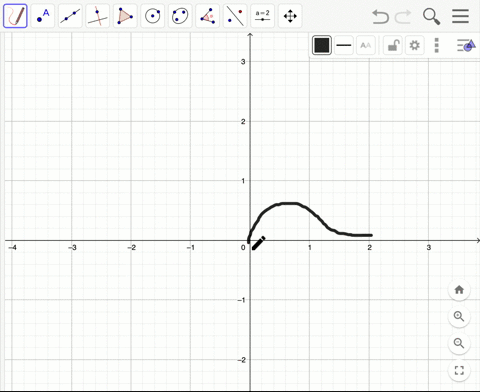This screenshot has width=480, height=392.
Task: Select the Angle measurement tool
Action: (x=207, y=16)
